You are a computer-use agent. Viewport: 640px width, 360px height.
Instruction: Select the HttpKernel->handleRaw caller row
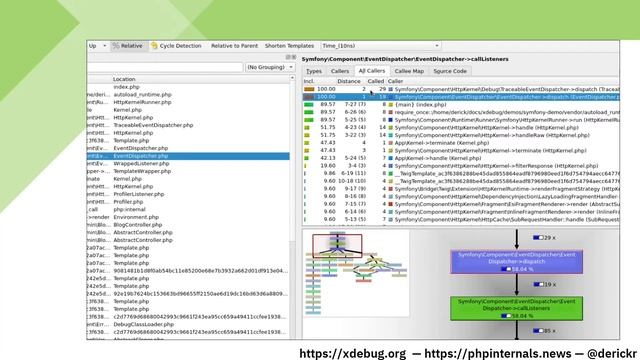click(x=461, y=135)
